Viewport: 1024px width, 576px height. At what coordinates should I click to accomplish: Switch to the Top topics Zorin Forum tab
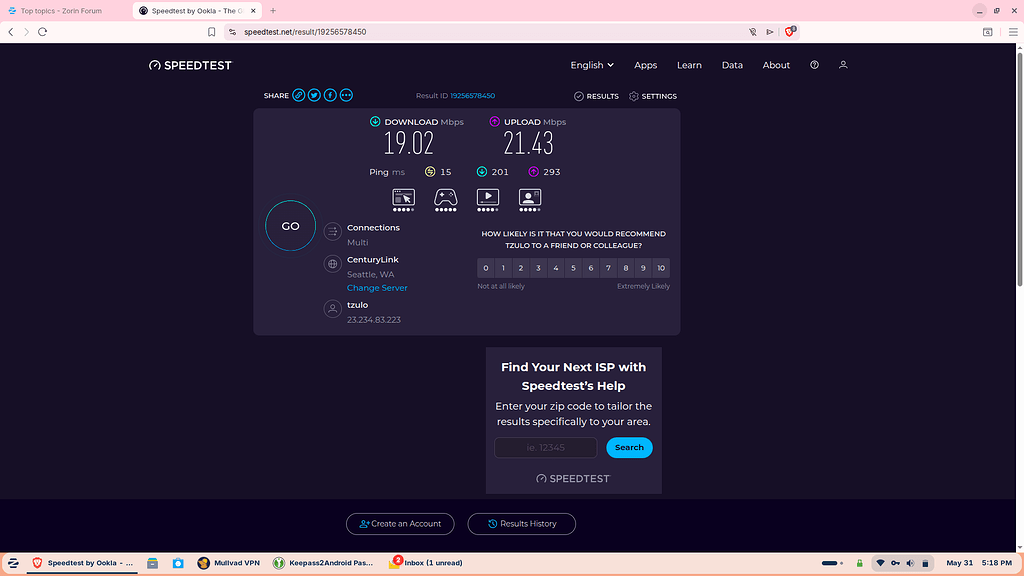[x=62, y=10]
